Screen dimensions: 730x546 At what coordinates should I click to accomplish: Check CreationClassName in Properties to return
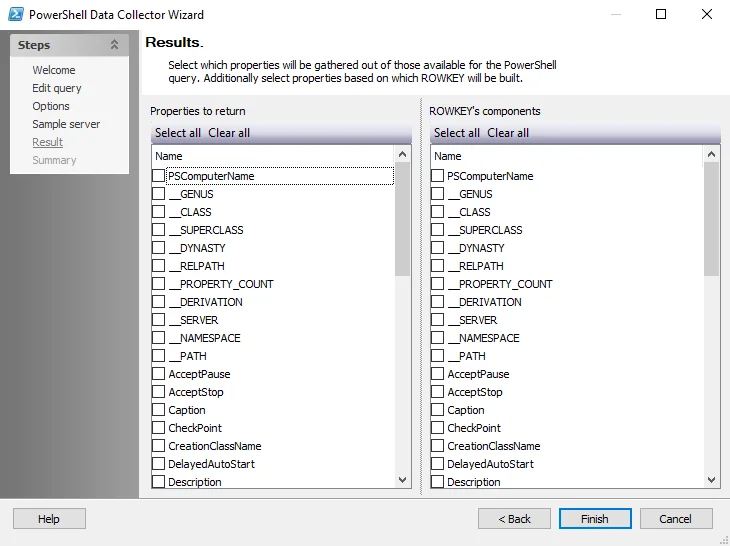click(x=159, y=446)
